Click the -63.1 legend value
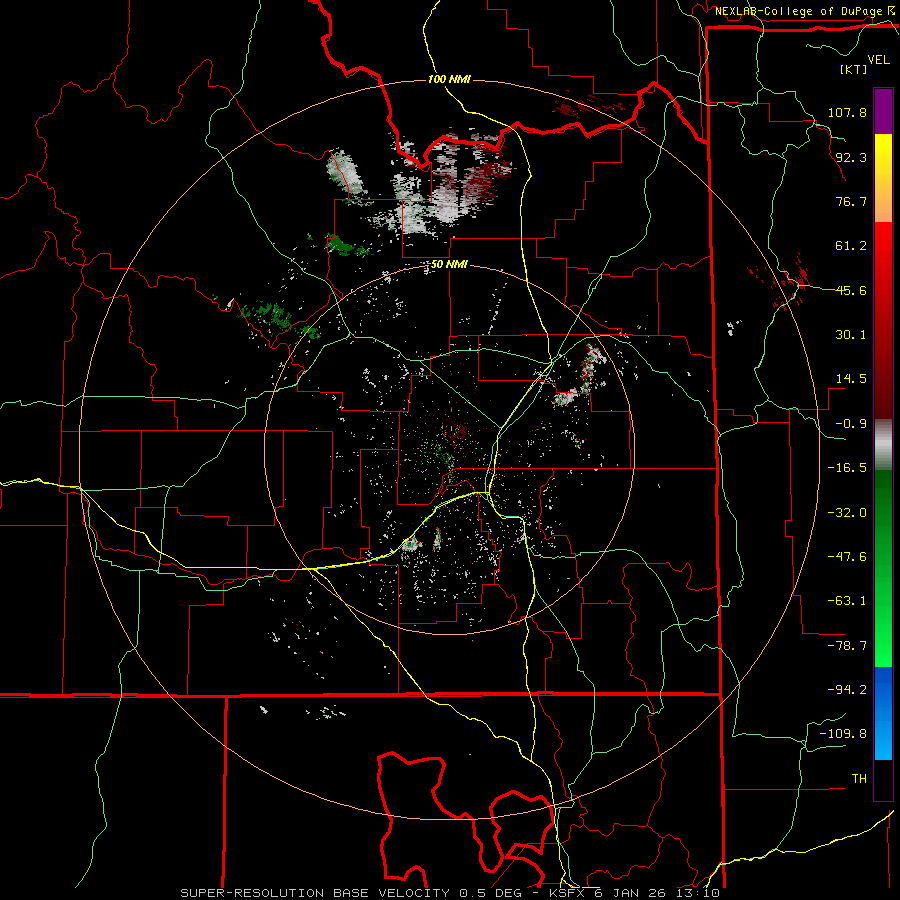Screen dimensions: 900x900 [847, 601]
